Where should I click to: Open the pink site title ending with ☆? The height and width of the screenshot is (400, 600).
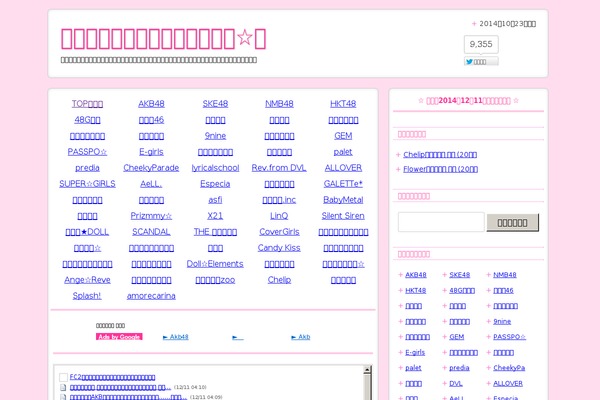click(x=163, y=39)
